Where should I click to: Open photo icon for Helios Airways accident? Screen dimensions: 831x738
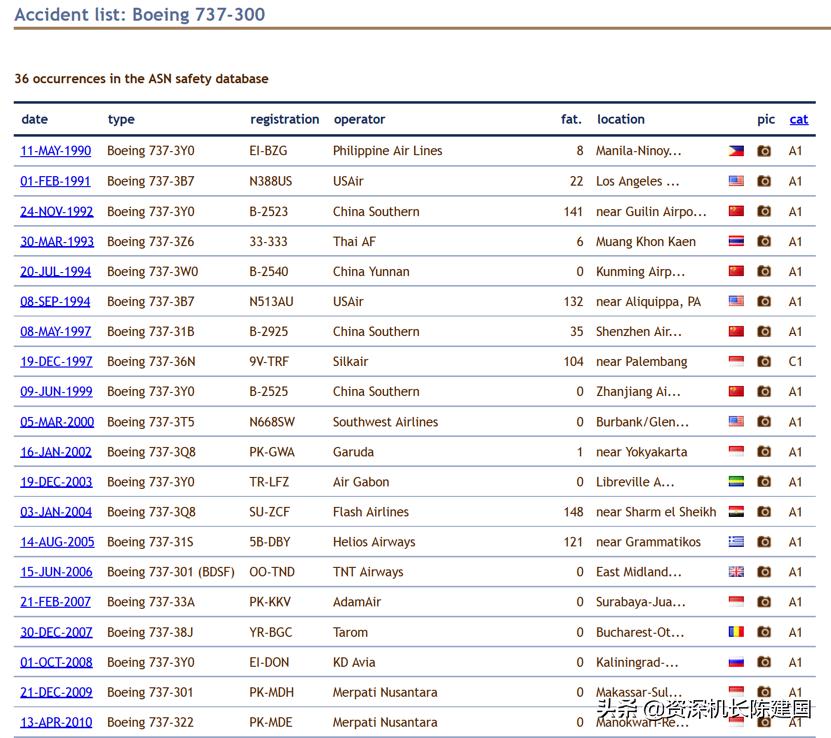coord(764,541)
